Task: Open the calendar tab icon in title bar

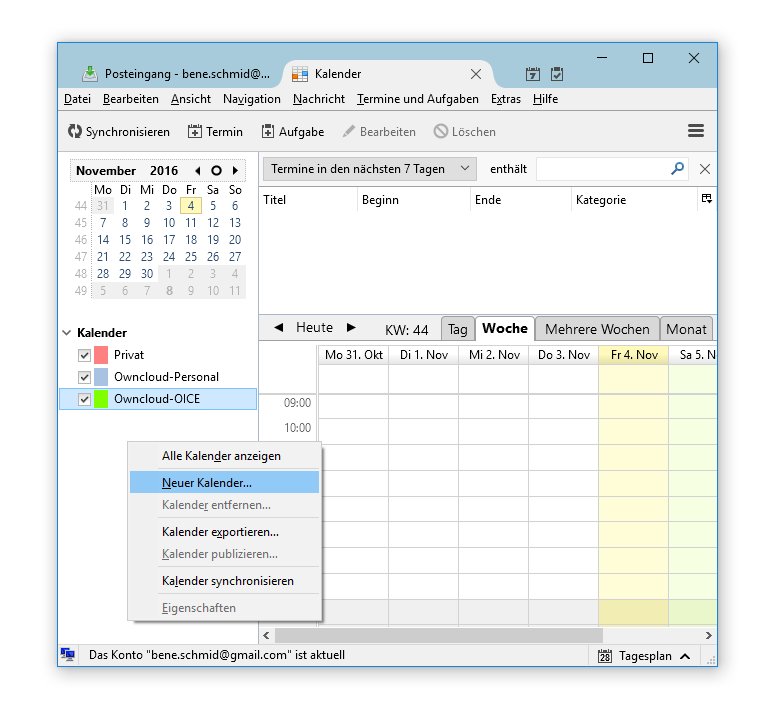Action: click(x=533, y=74)
